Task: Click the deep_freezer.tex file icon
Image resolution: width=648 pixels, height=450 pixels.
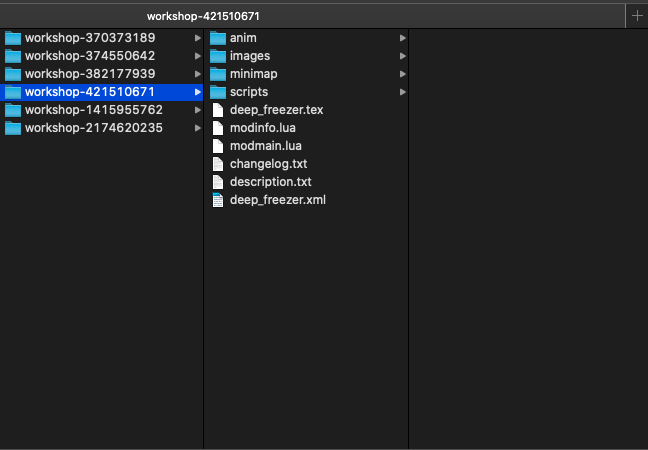Action: tap(218, 110)
